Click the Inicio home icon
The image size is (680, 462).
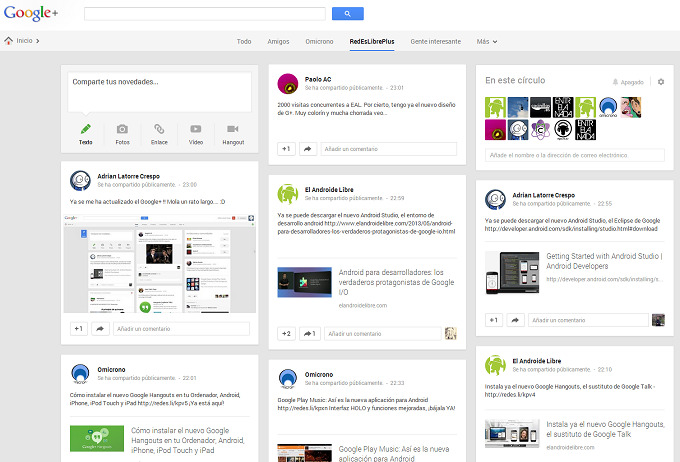pos(8,41)
